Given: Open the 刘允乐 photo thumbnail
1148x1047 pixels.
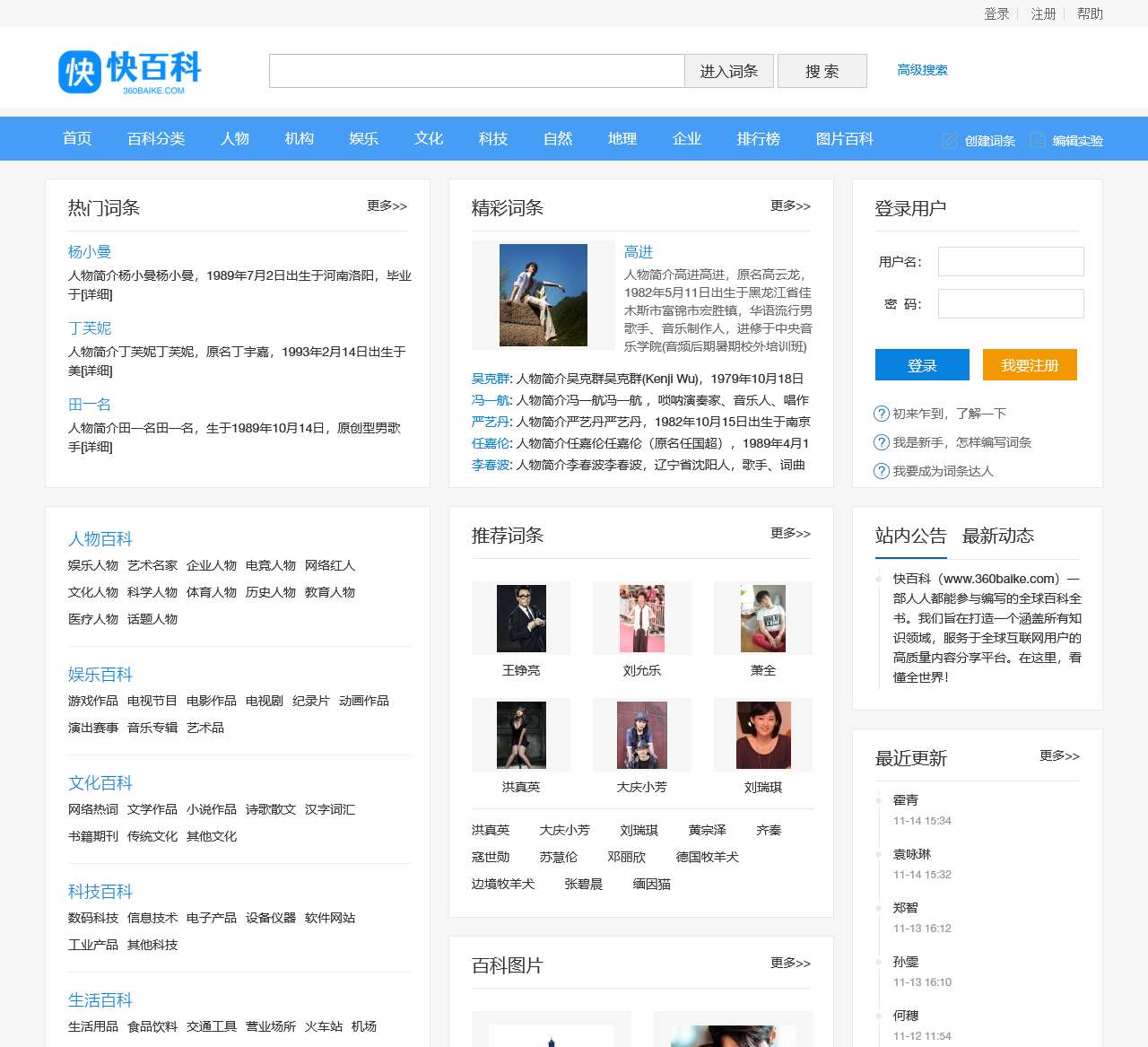Looking at the screenshot, I should coord(642,618).
